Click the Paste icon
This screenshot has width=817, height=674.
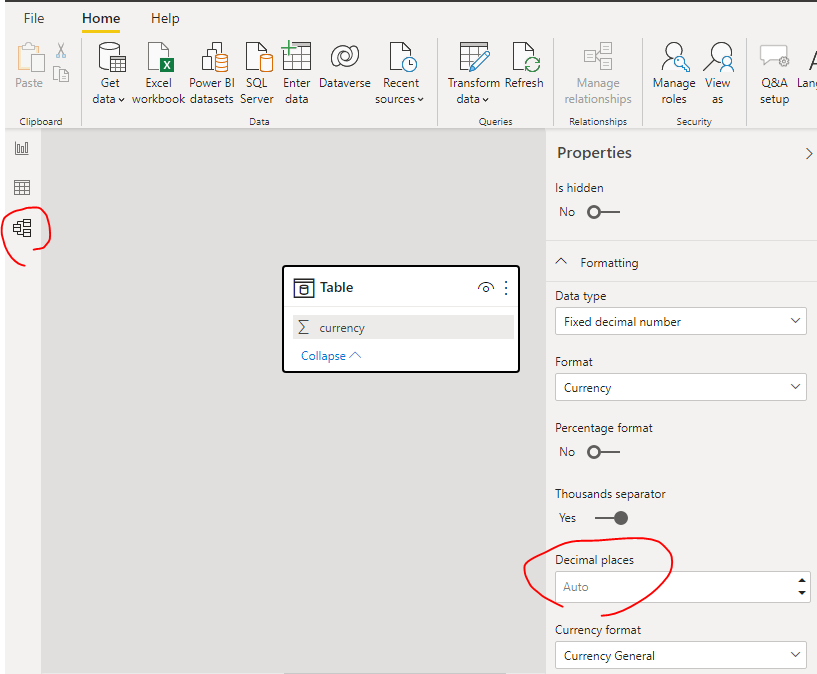click(x=30, y=57)
